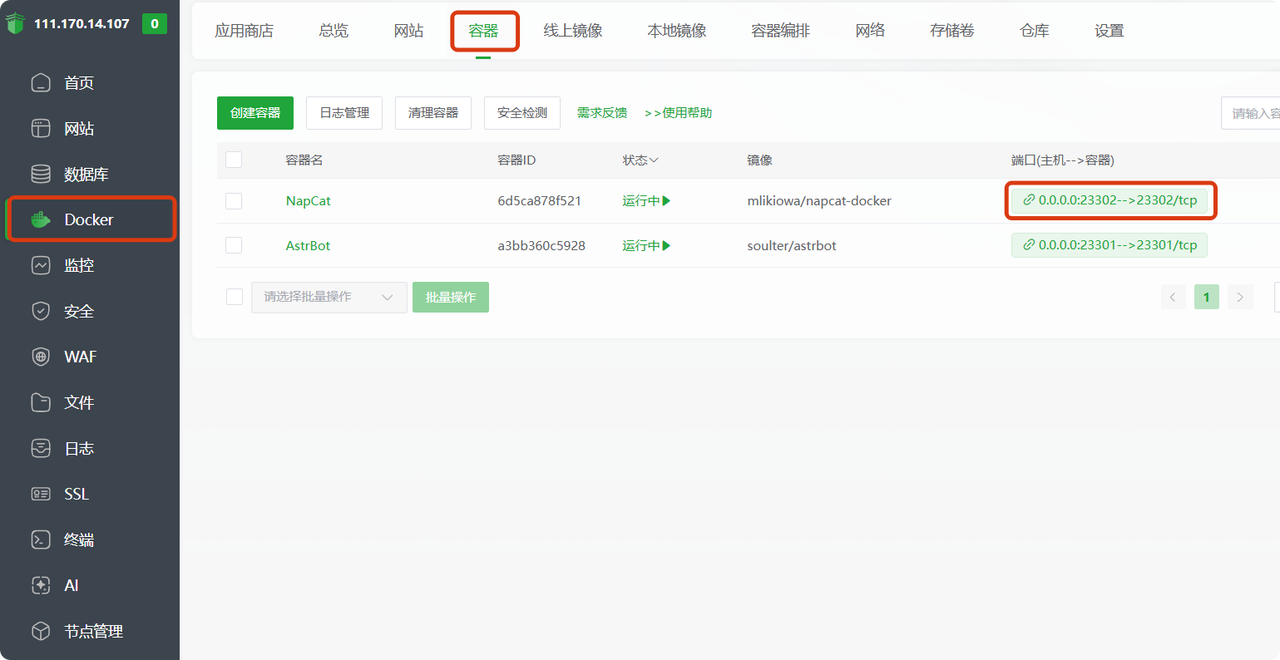The image size is (1280, 660).
Task: Switch to 网站 tab in Docker
Action: tap(409, 31)
